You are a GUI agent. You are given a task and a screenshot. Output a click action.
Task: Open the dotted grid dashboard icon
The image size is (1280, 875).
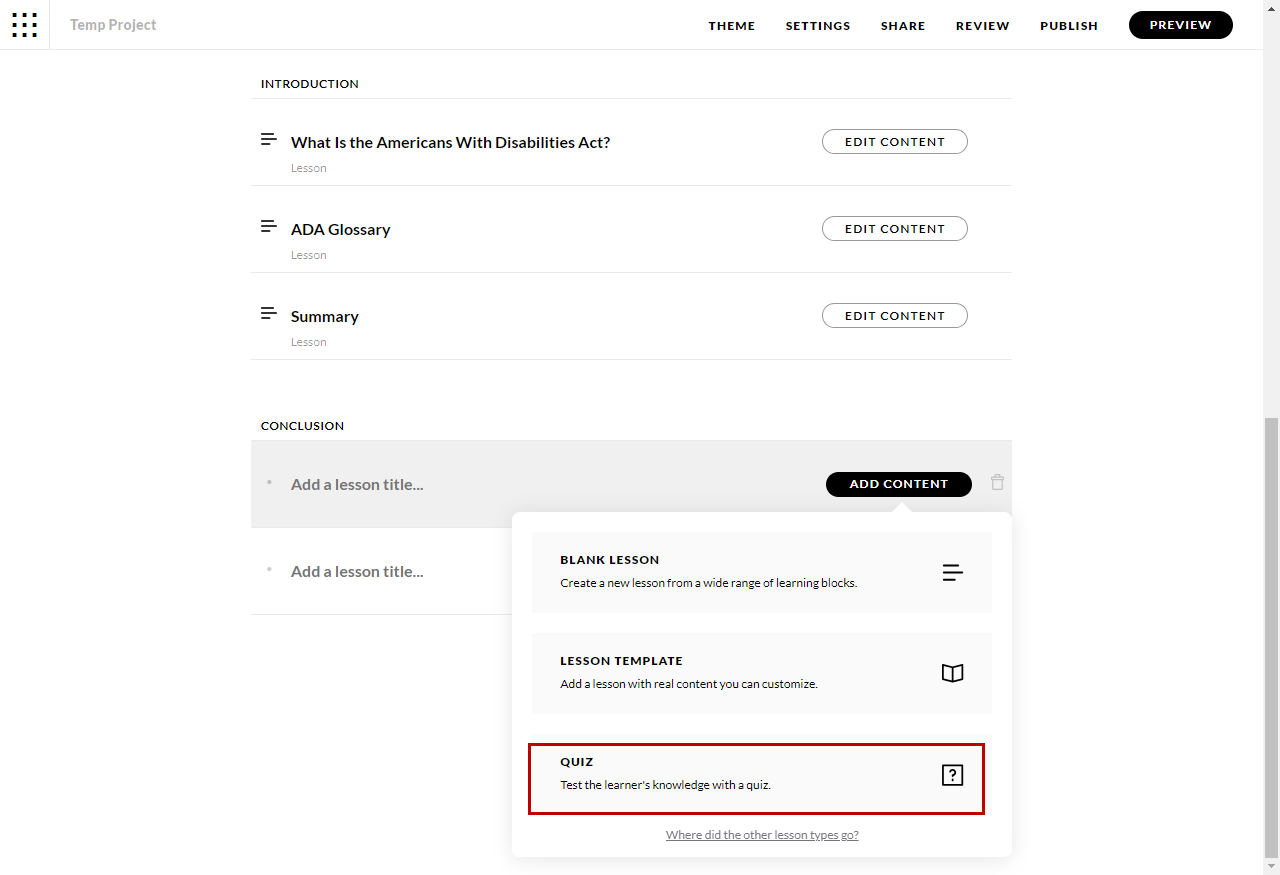coord(25,25)
